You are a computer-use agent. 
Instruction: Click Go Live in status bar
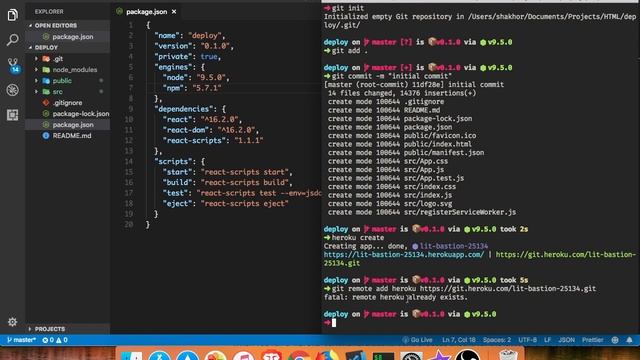click(x=417, y=340)
